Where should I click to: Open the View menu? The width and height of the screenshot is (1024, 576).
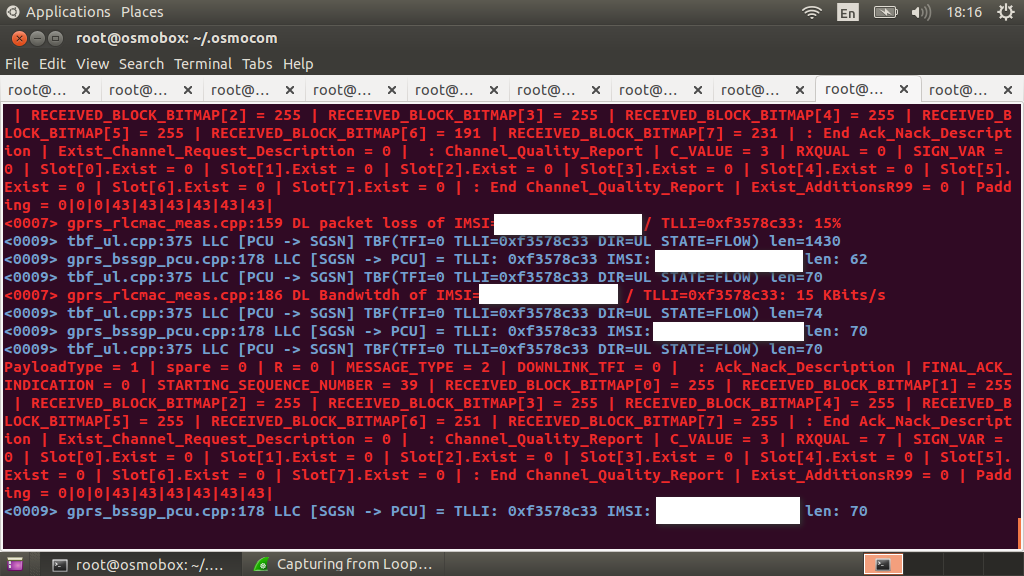point(93,64)
